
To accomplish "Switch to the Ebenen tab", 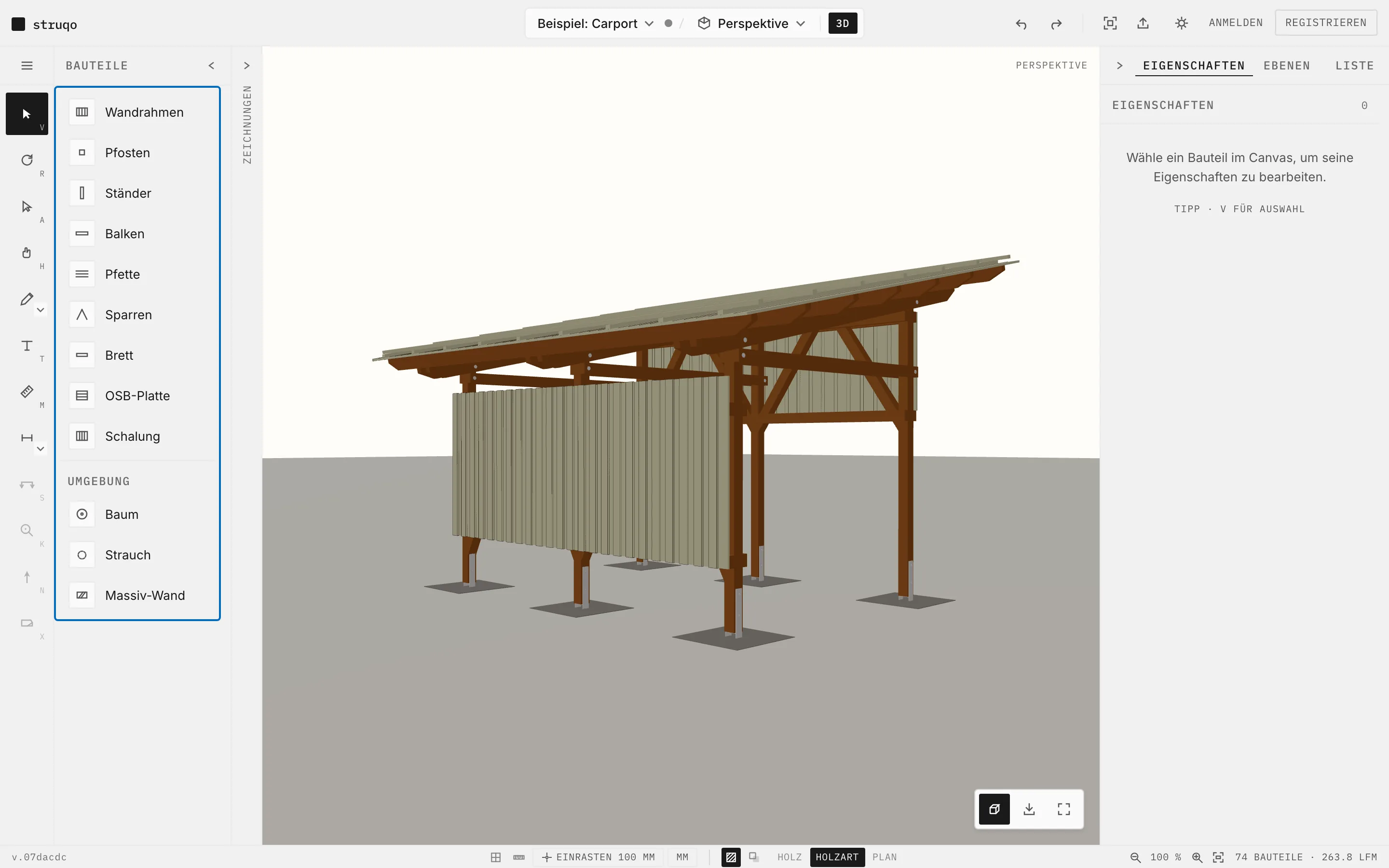I will pos(1286,66).
